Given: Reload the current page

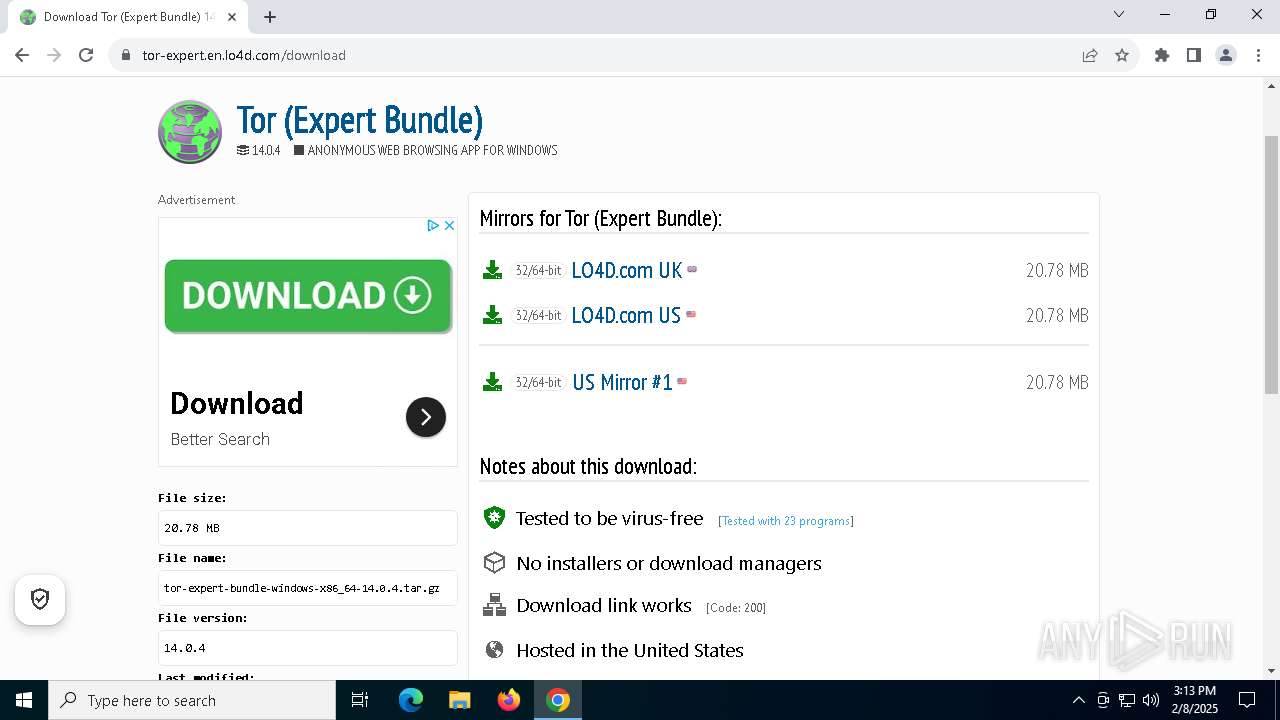Looking at the screenshot, I should point(86,55).
